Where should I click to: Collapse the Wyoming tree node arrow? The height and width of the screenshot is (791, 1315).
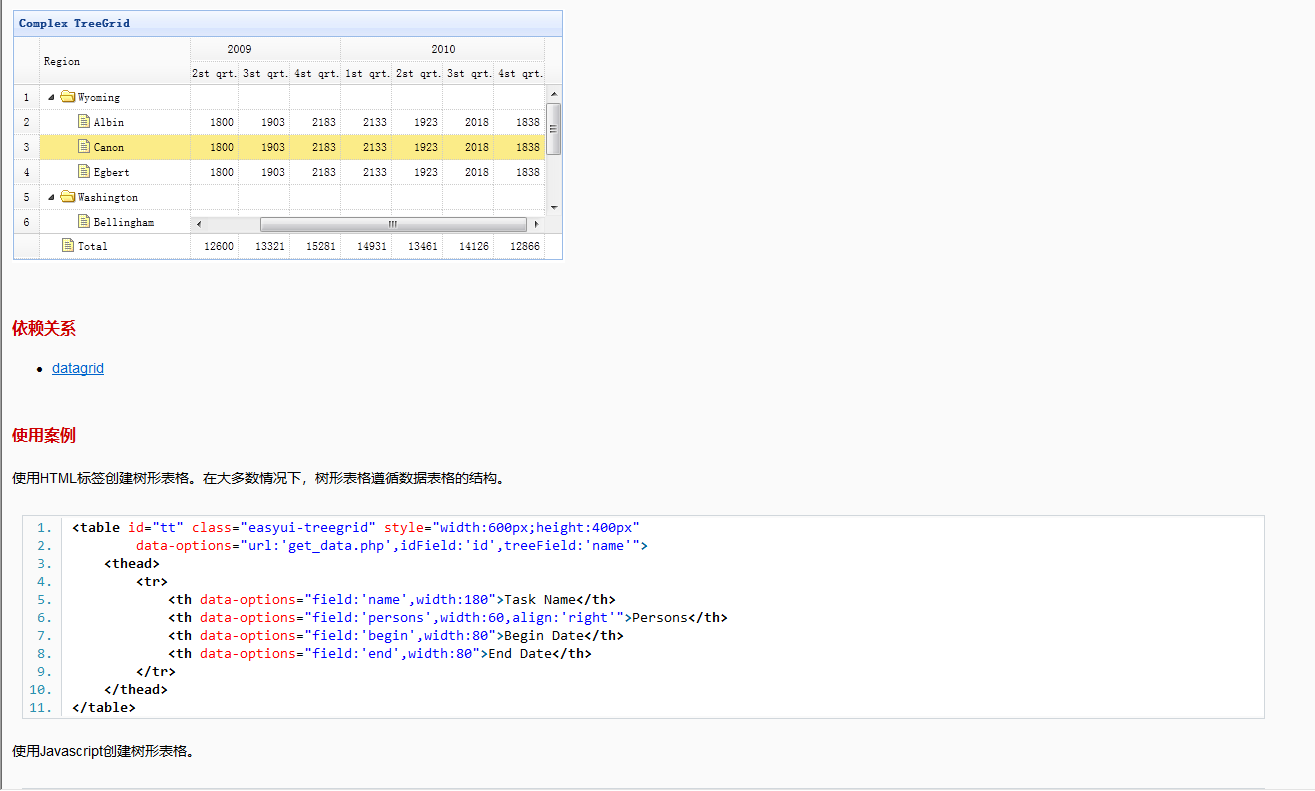(52, 97)
